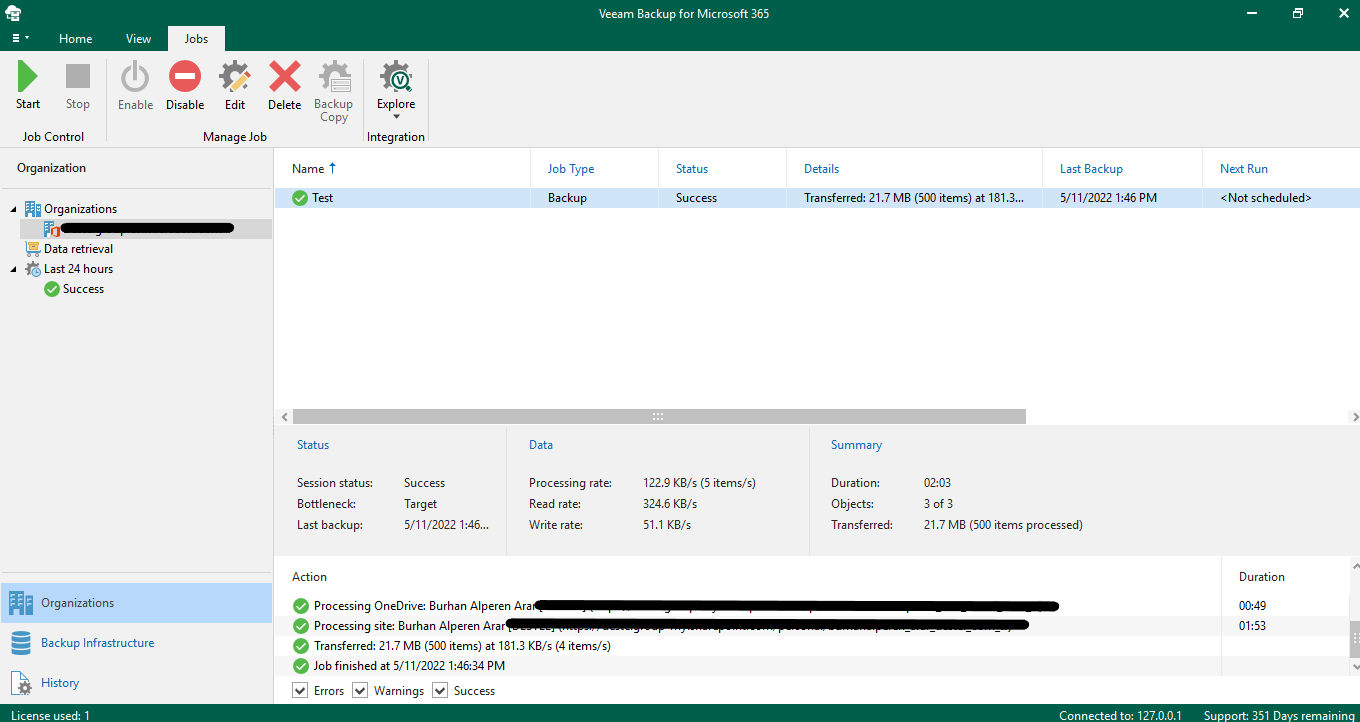Open the Explore integration menu

pos(396,91)
